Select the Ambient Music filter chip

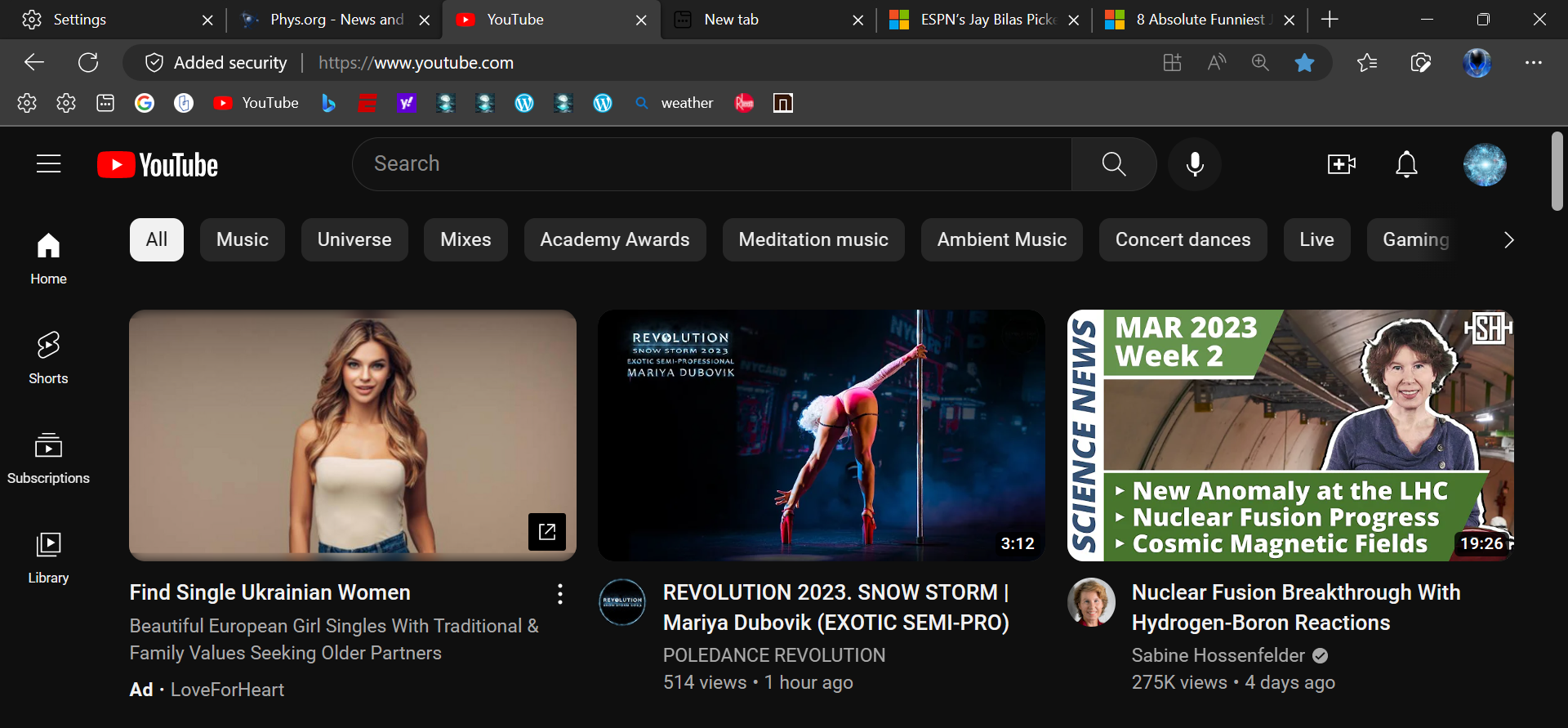pyautogui.click(x=1001, y=239)
